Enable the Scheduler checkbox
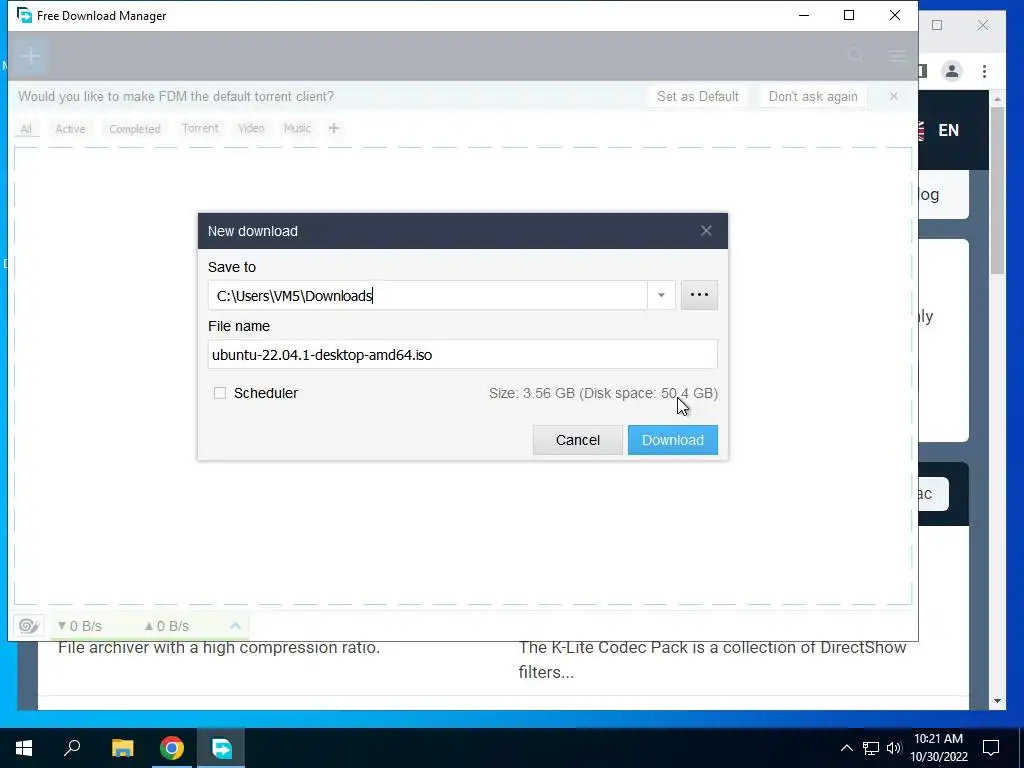 (220, 393)
